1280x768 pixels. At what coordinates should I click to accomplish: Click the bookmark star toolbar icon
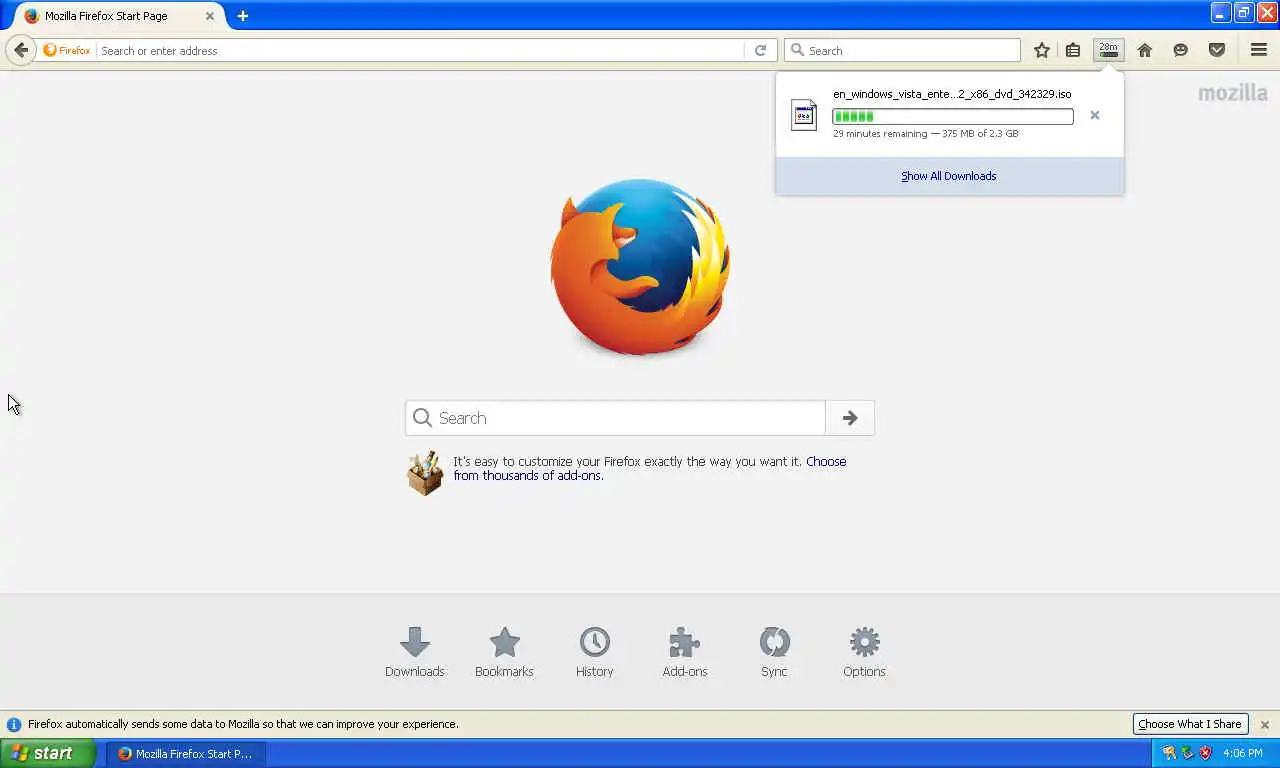point(1042,50)
